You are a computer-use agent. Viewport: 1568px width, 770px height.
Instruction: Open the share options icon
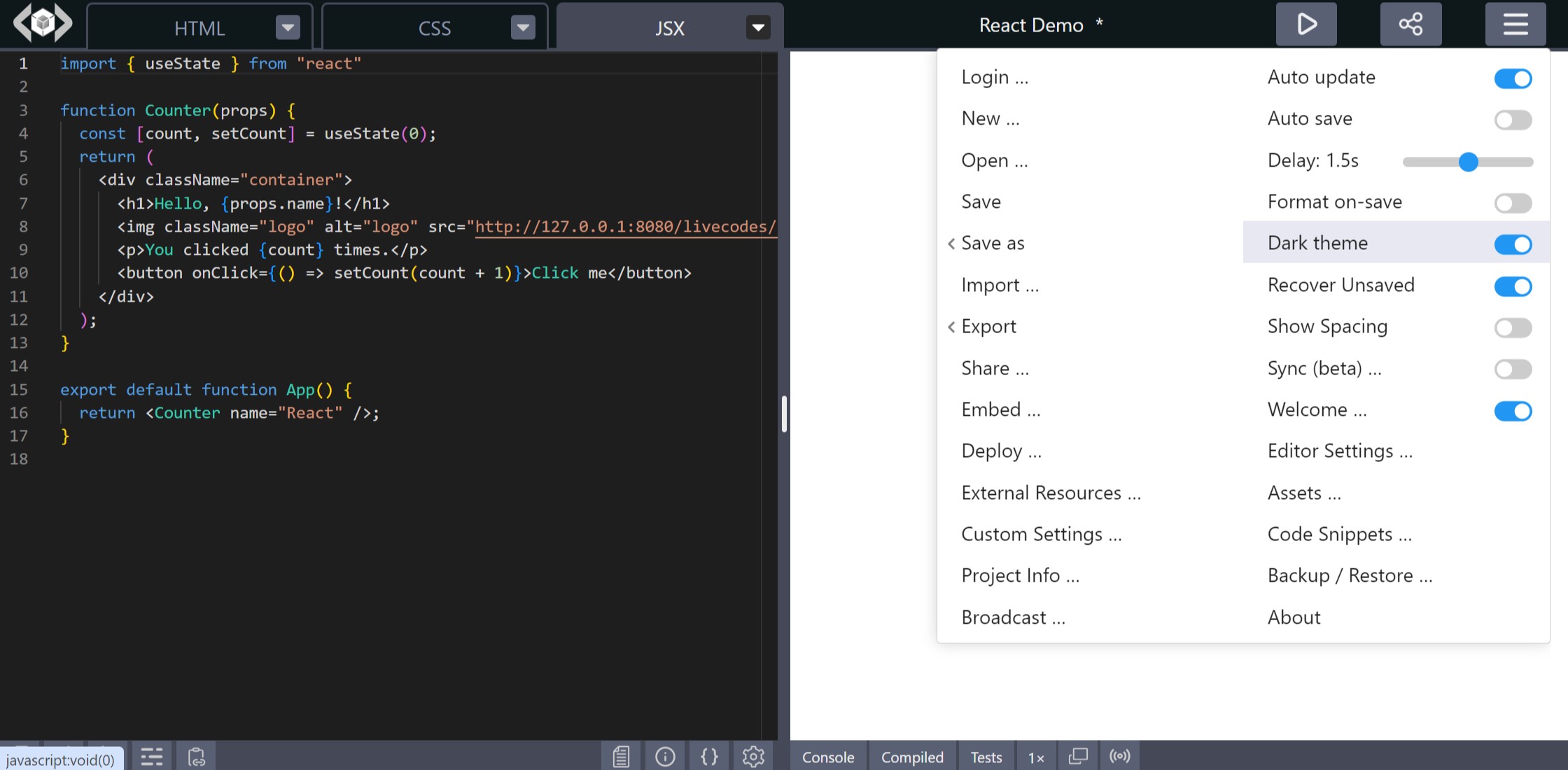tap(1410, 23)
